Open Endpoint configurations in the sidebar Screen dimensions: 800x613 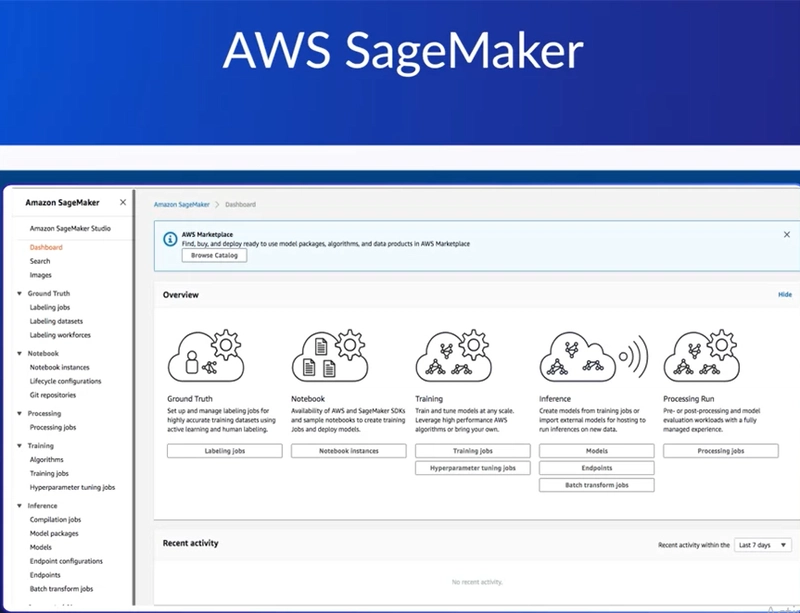pos(66,561)
